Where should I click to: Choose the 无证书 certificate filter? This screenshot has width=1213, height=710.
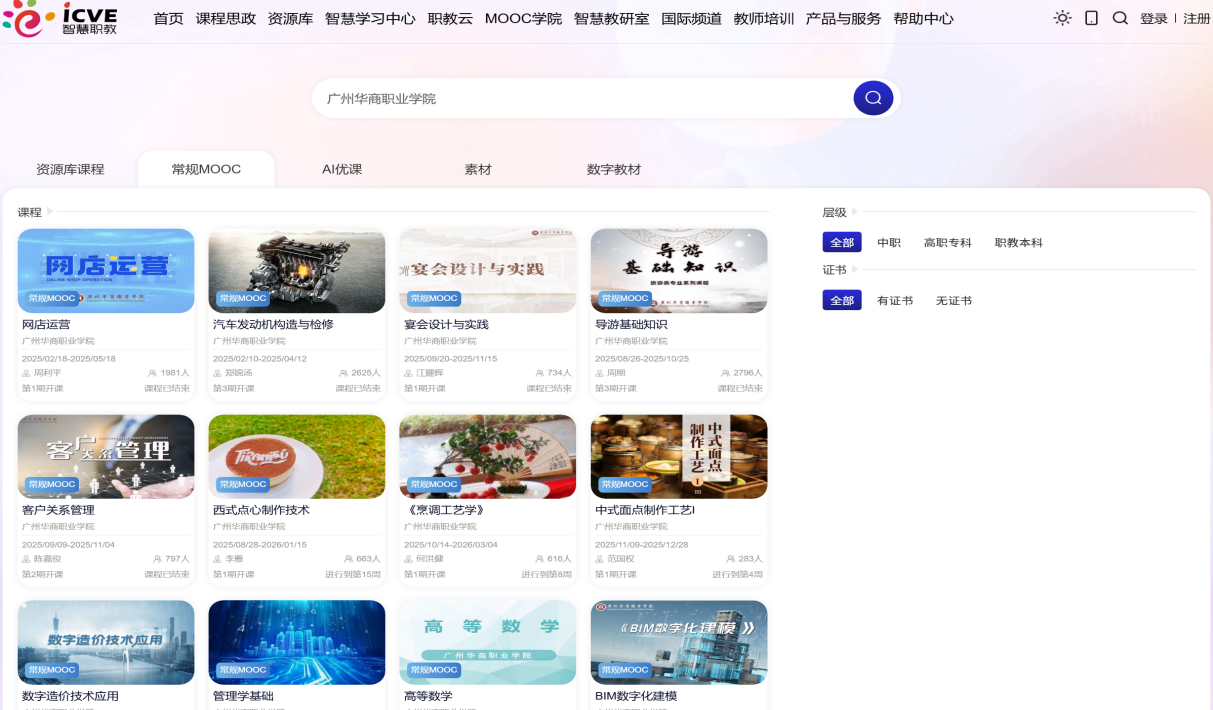pos(953,301)
